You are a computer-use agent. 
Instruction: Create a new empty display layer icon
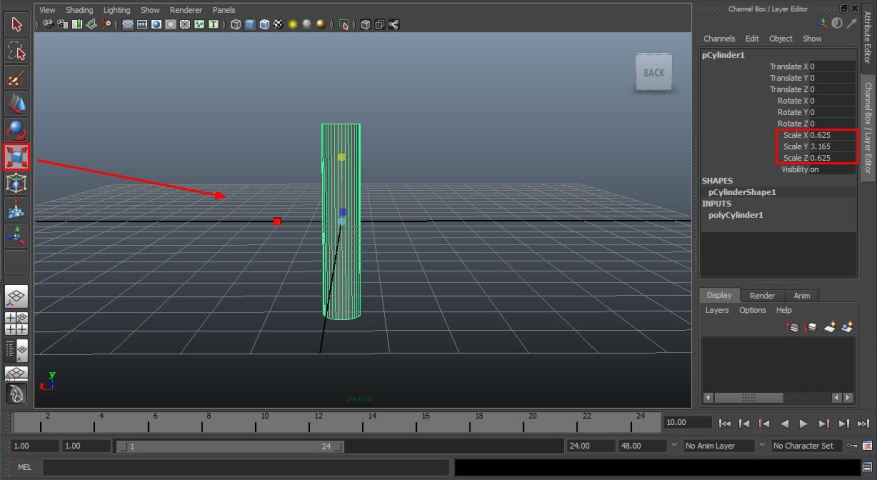pyautogui.click(x=829, y=327)
